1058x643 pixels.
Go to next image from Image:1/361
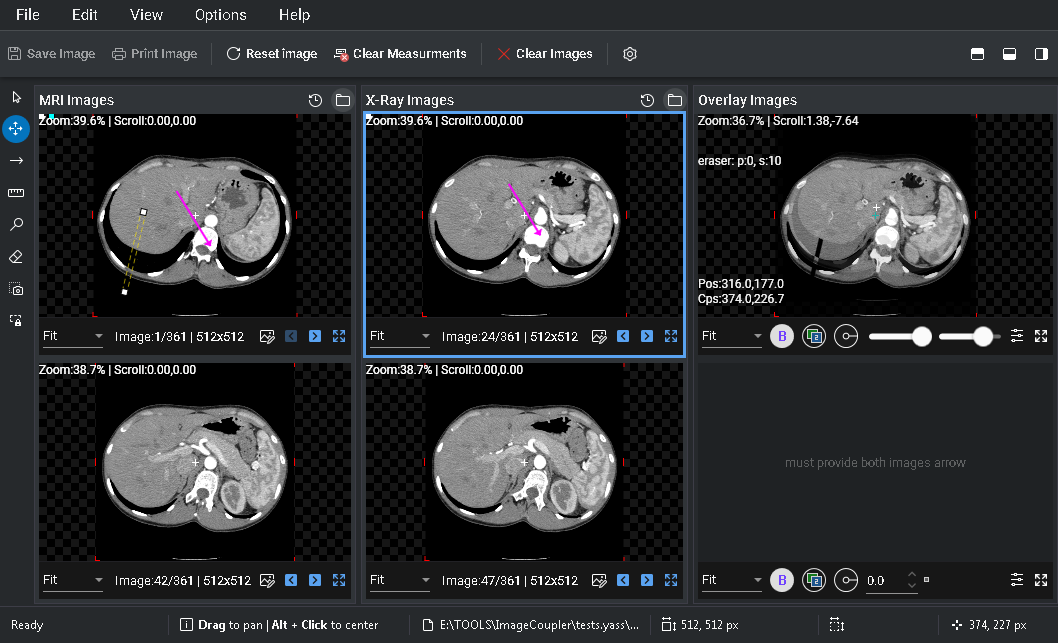(315, 336)
